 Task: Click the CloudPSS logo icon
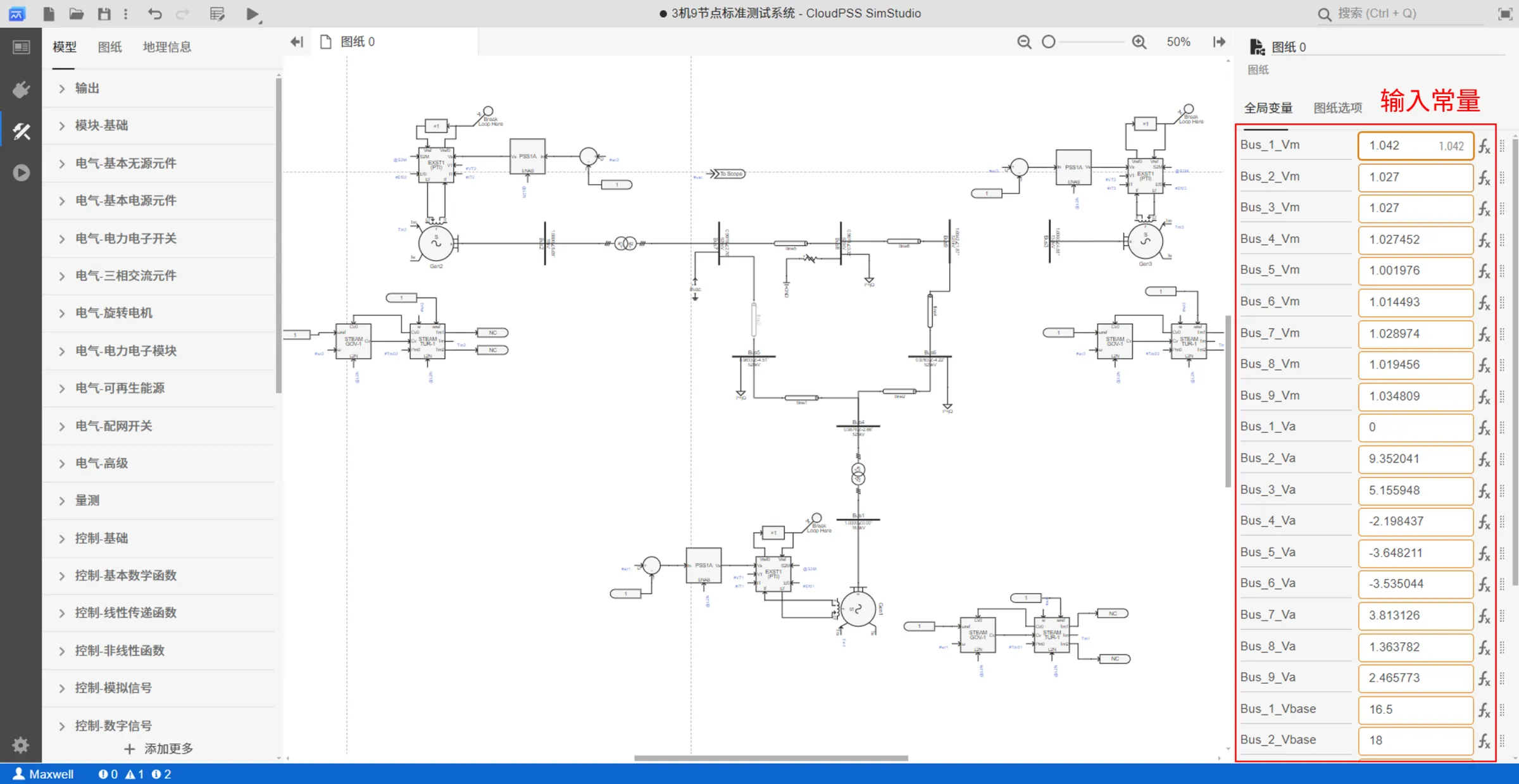[x=16, y=13]
